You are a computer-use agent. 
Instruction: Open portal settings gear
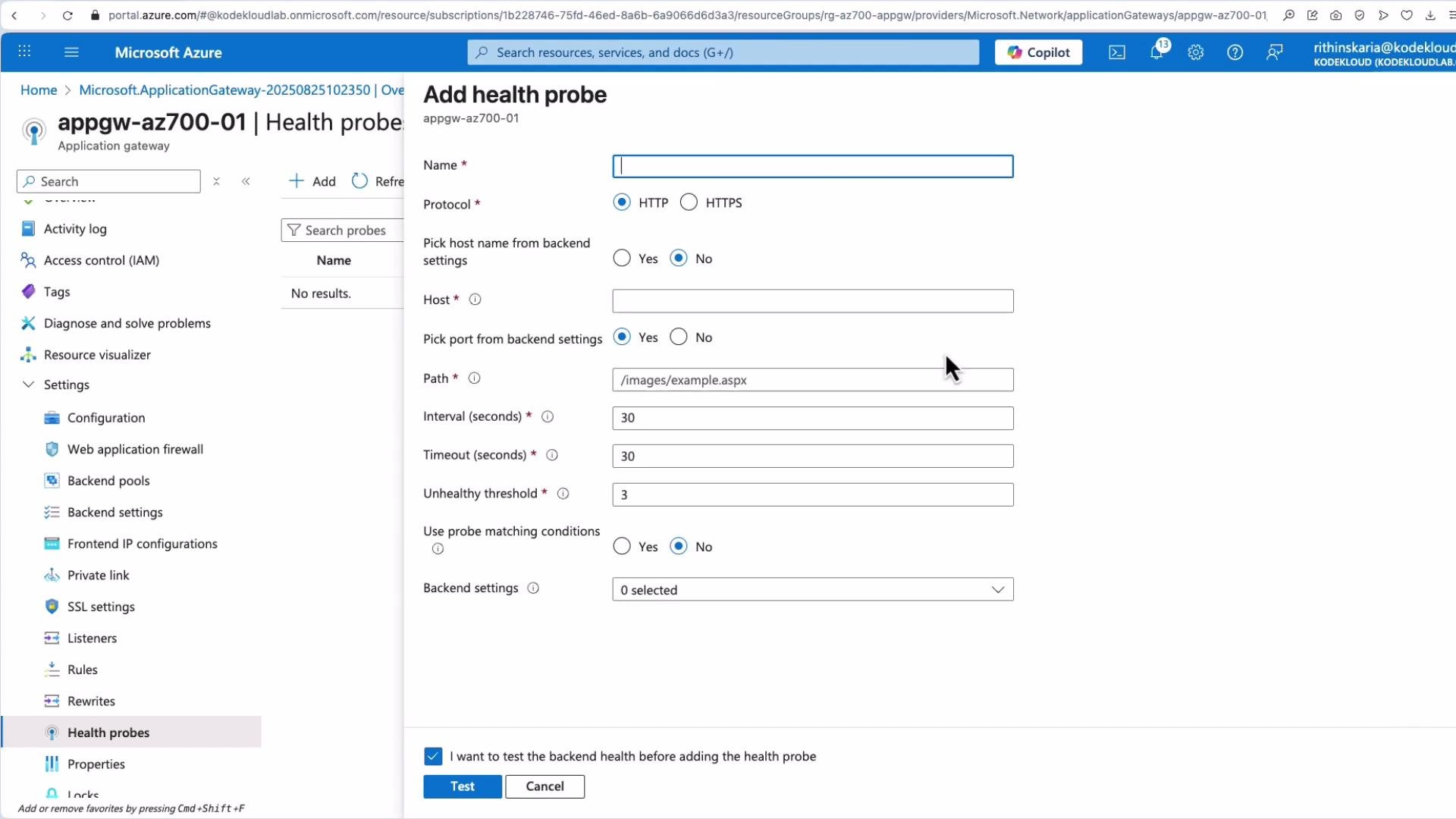tap(1196, 52)
